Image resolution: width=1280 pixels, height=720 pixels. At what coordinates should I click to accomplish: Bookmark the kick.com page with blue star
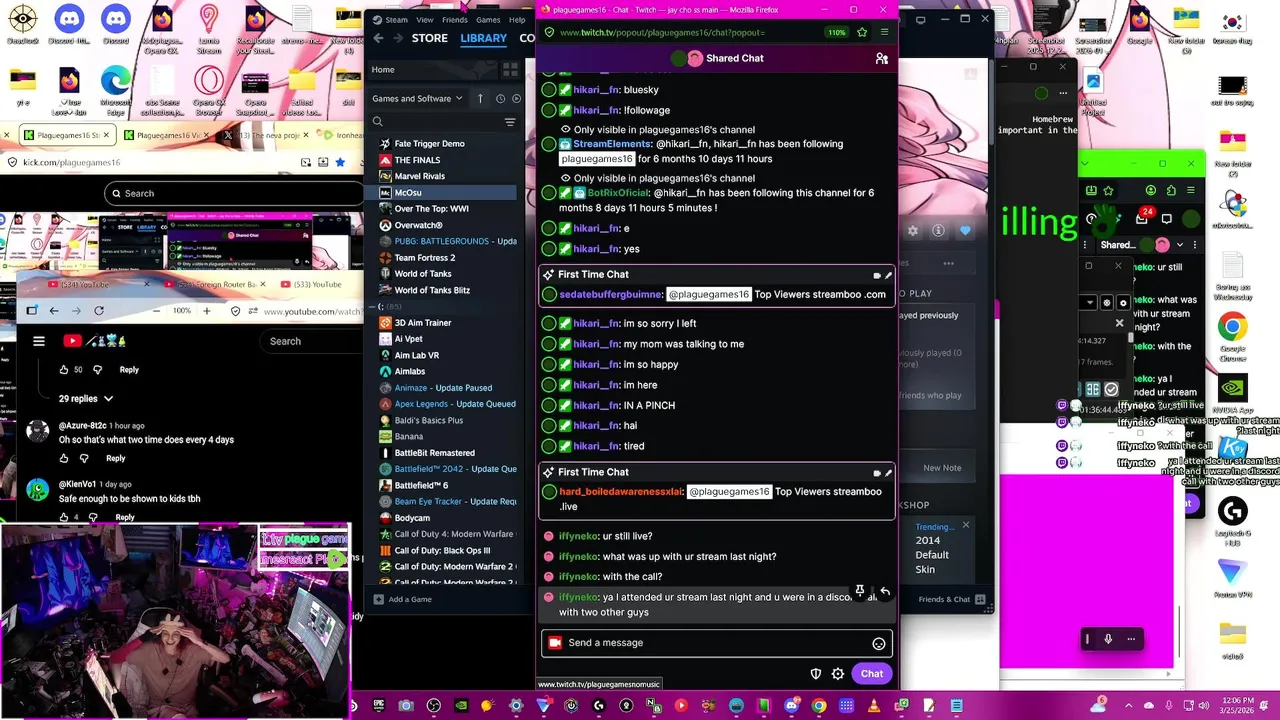(340, 162)
